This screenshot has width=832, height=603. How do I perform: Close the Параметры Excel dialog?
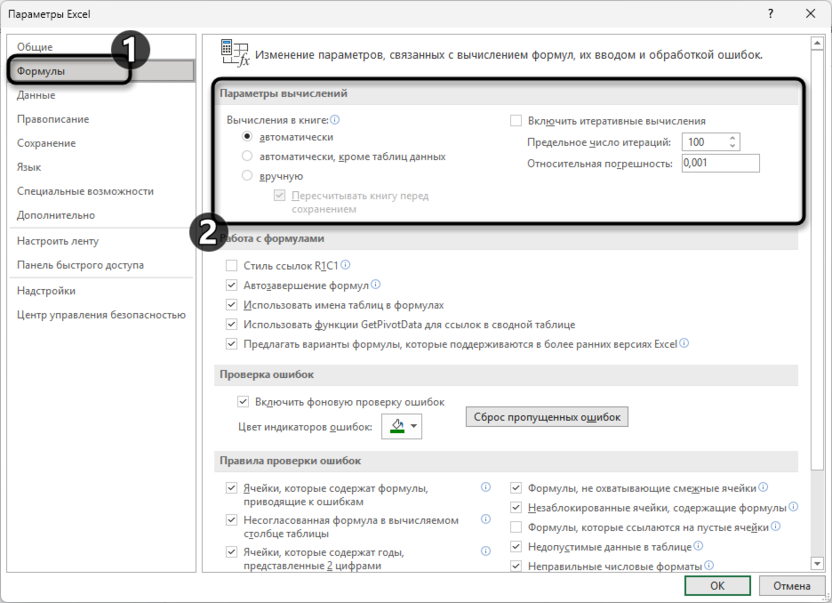click(810, 14)
